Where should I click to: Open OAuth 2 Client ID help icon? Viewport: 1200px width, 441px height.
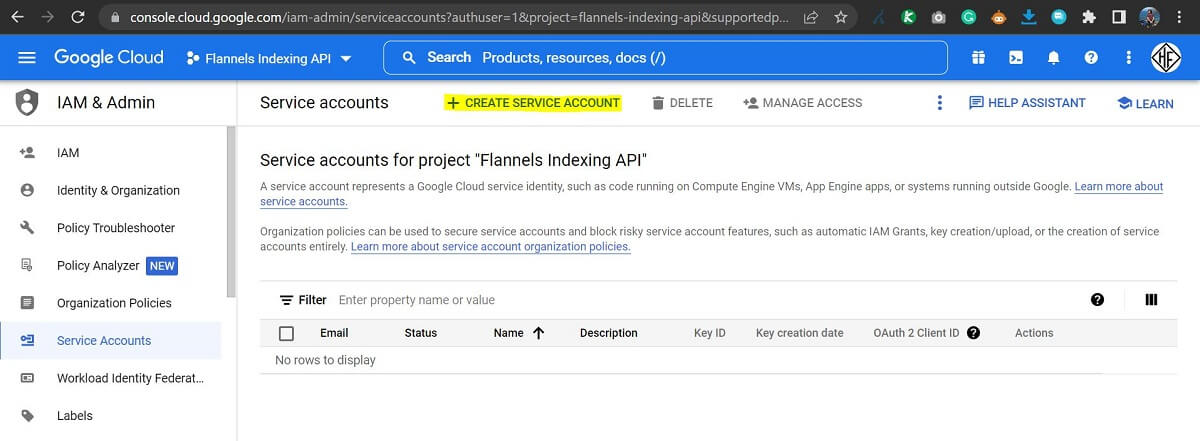coord(973,333)
